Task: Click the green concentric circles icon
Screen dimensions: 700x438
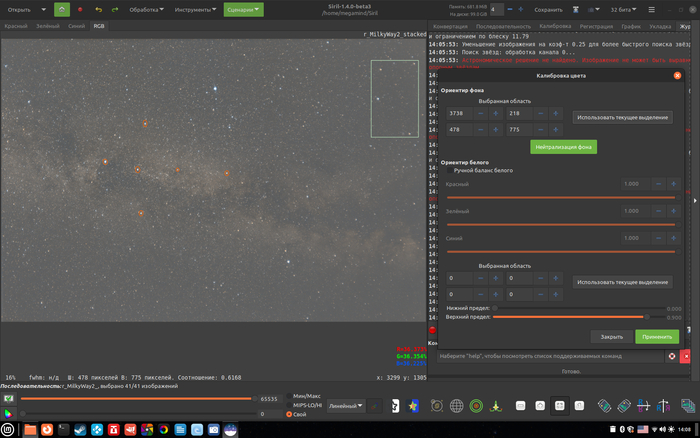Action: (477, 406)
